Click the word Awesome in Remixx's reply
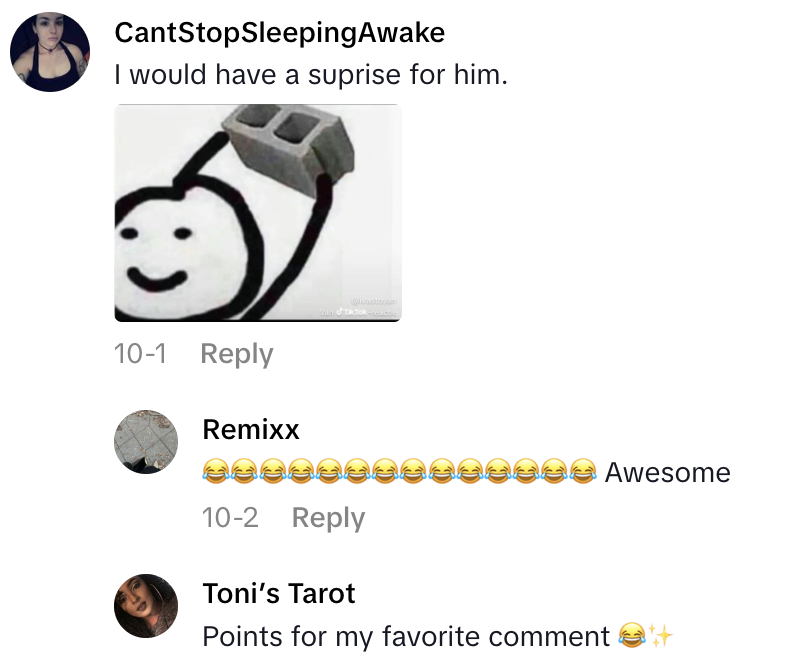This screenshot has height=668, width=800. 666,472
